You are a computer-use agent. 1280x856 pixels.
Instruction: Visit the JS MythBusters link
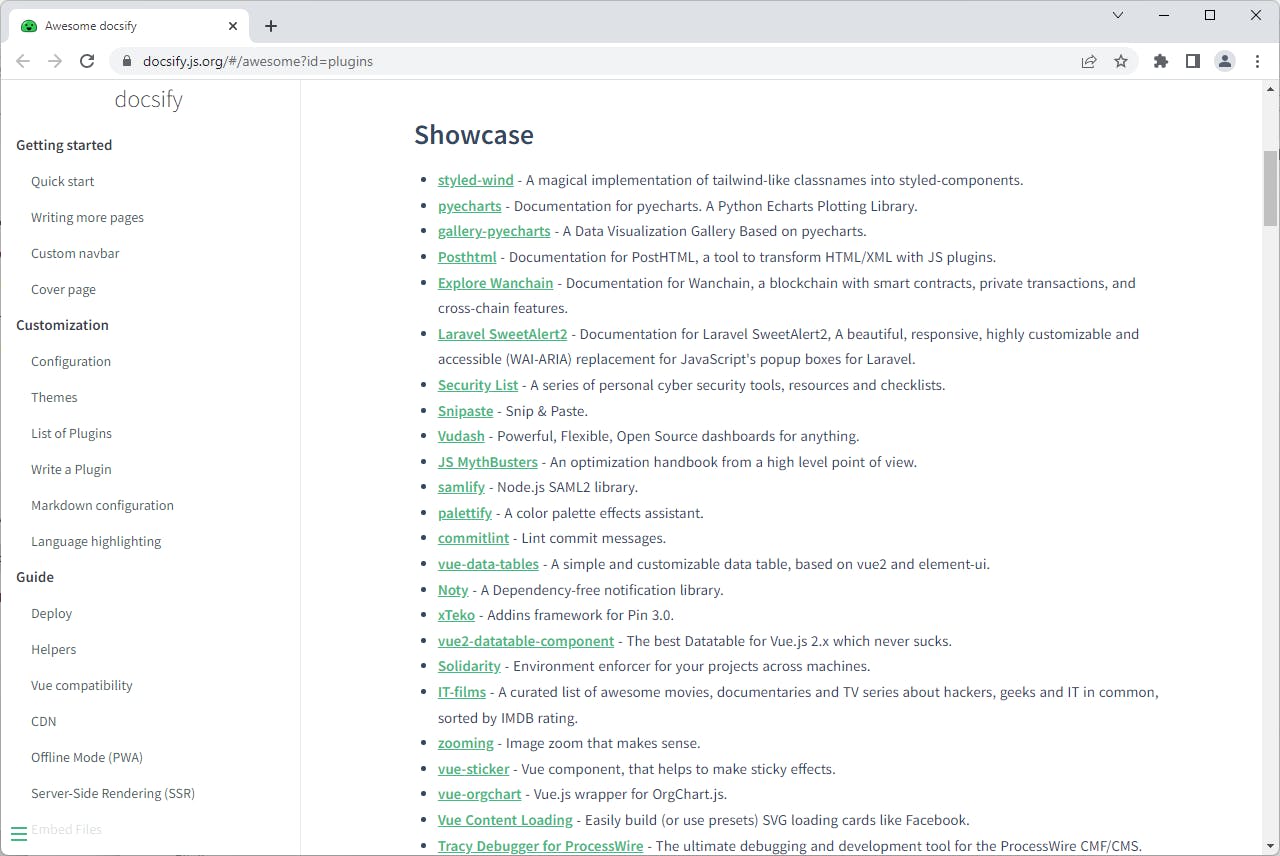[x=488, y=462]
